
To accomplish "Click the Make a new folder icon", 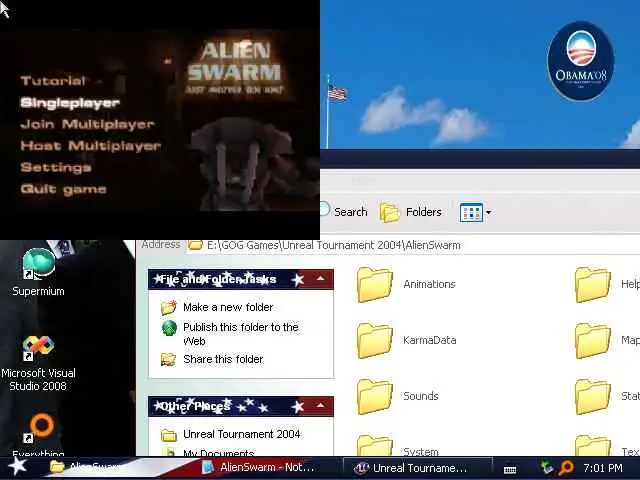I will (x=169, y=307).
